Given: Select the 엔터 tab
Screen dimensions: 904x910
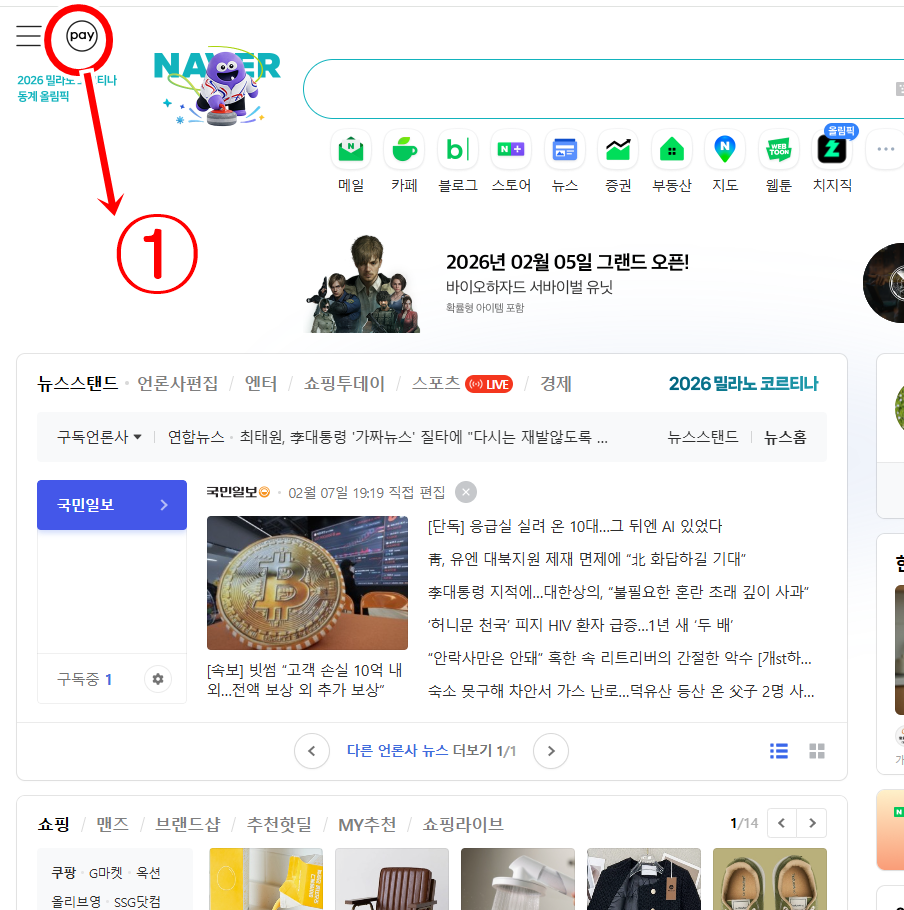Looking at the screenshot, I should coord(261,384).
